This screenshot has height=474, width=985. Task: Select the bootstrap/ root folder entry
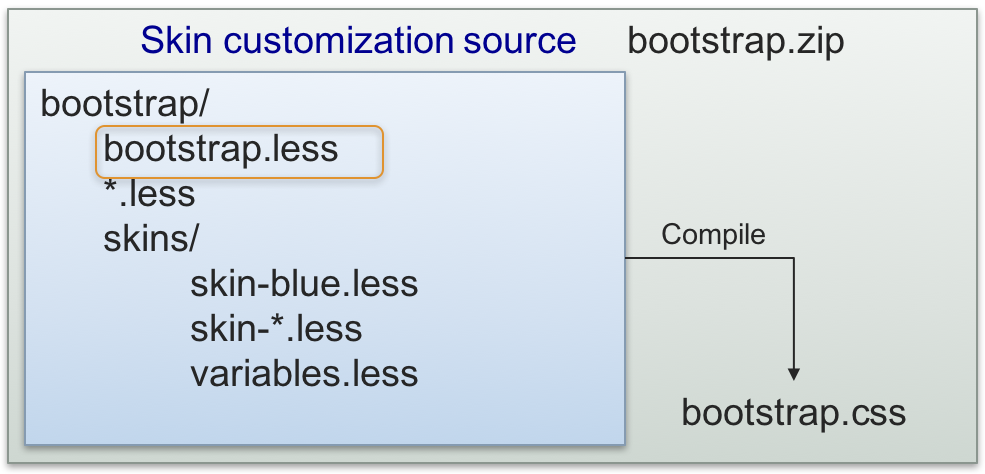123,104
